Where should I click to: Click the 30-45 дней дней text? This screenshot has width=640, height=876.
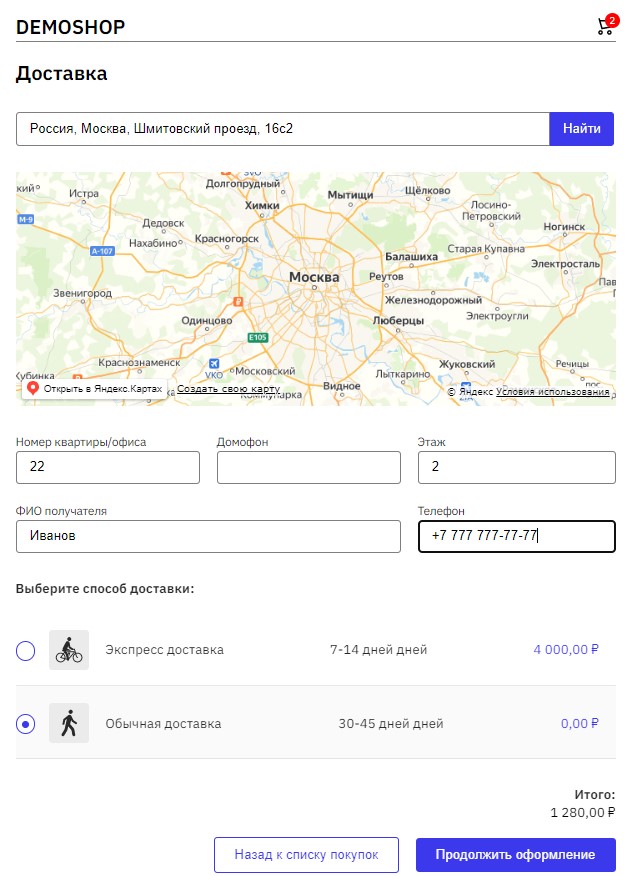coord(391,723)
